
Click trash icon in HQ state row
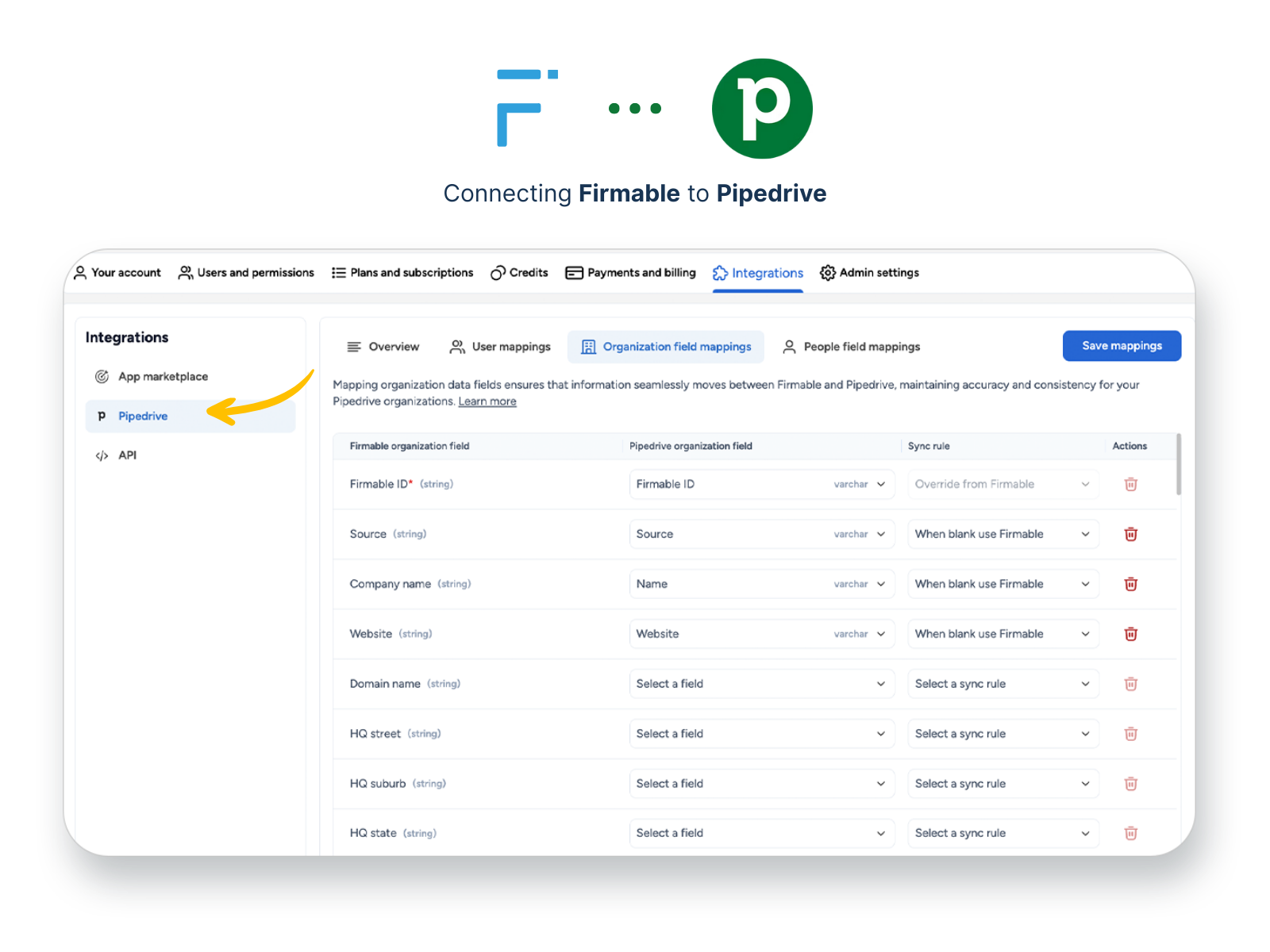pyautogui.click(x=1130, y=833)
